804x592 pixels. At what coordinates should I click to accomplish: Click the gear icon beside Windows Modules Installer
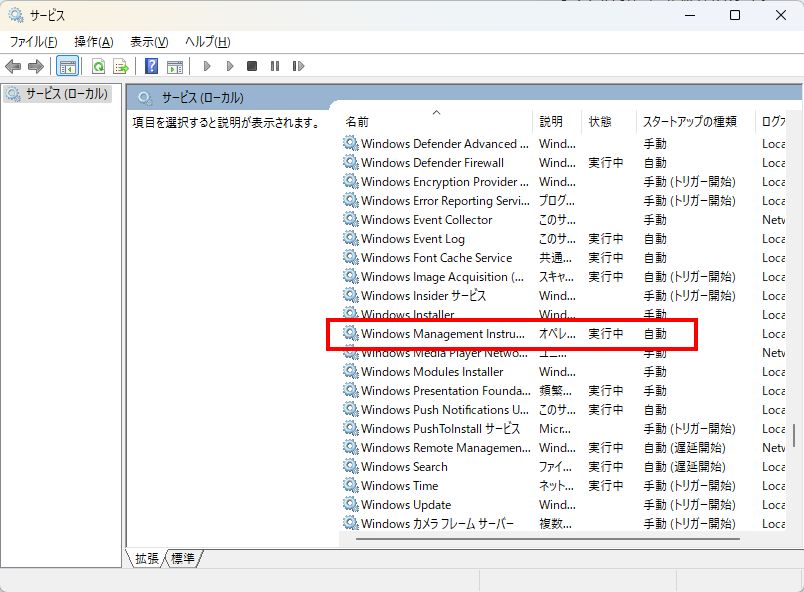point(351,372)
